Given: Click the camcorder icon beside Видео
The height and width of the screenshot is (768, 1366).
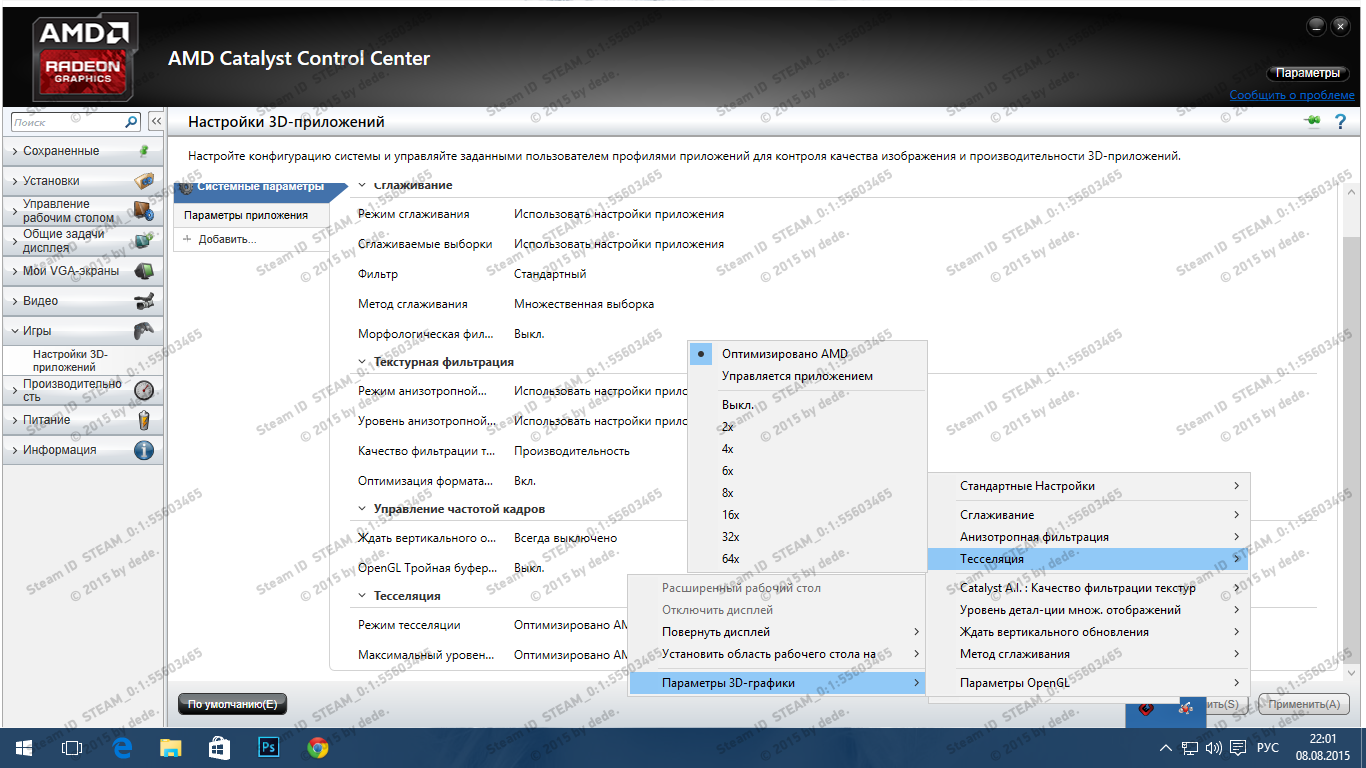Looking at the screenshot, I should pyautogui.click(x=144, y=301).
